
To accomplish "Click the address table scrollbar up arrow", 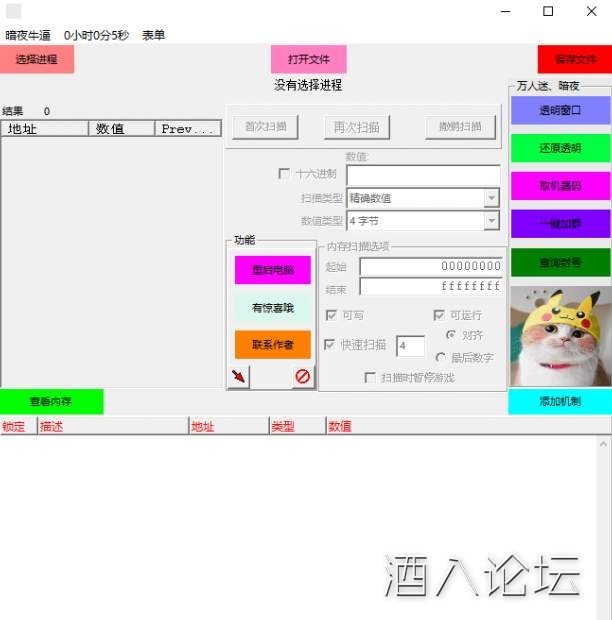I will [x=603, y=444].
